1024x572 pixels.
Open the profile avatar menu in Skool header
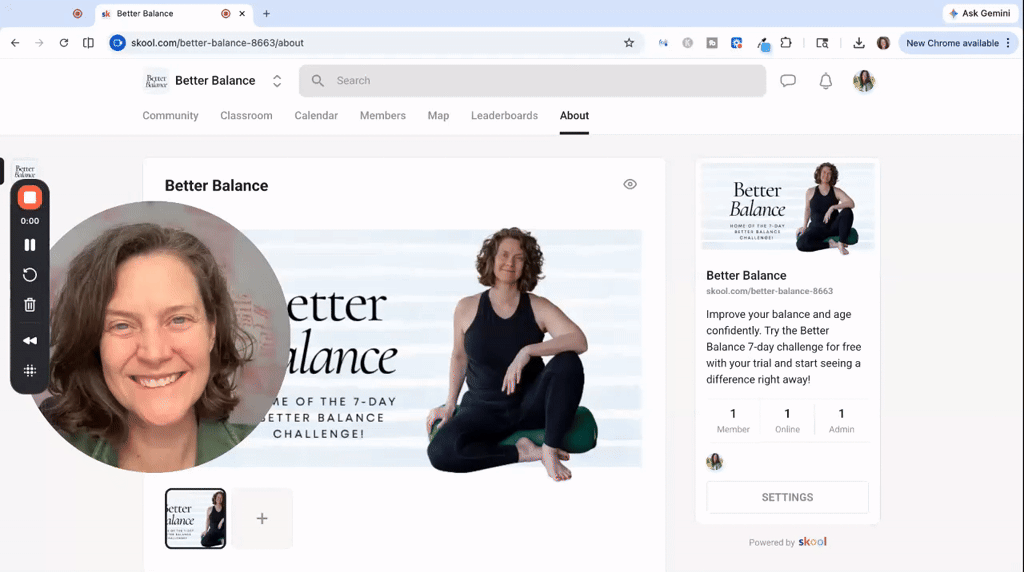tap(863, 81)
